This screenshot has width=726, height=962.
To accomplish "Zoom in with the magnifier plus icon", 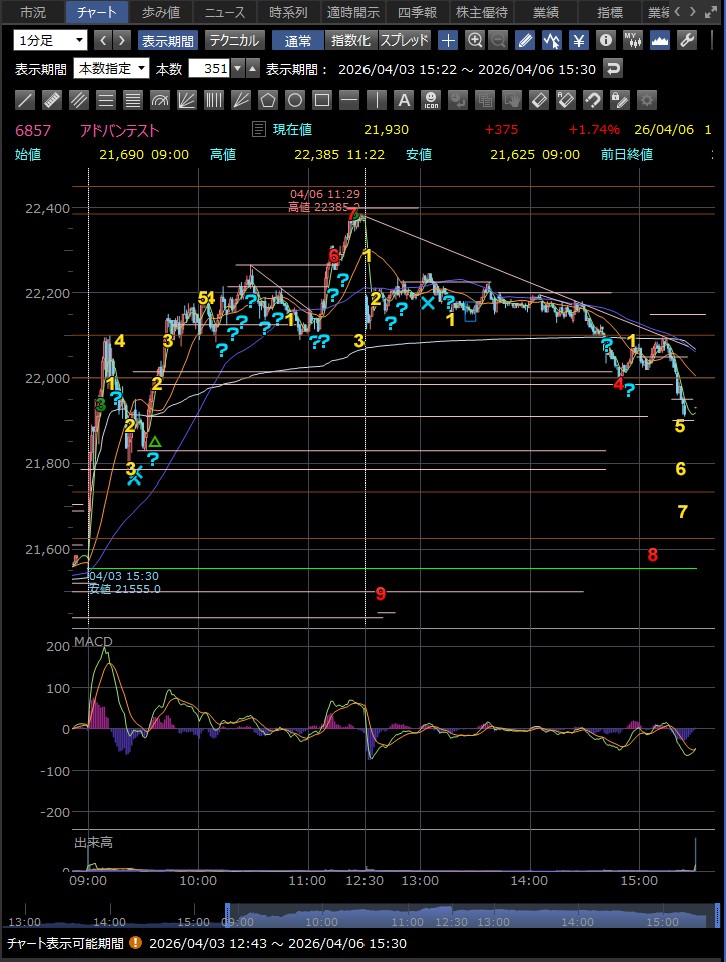I will (x=475, y=40).
